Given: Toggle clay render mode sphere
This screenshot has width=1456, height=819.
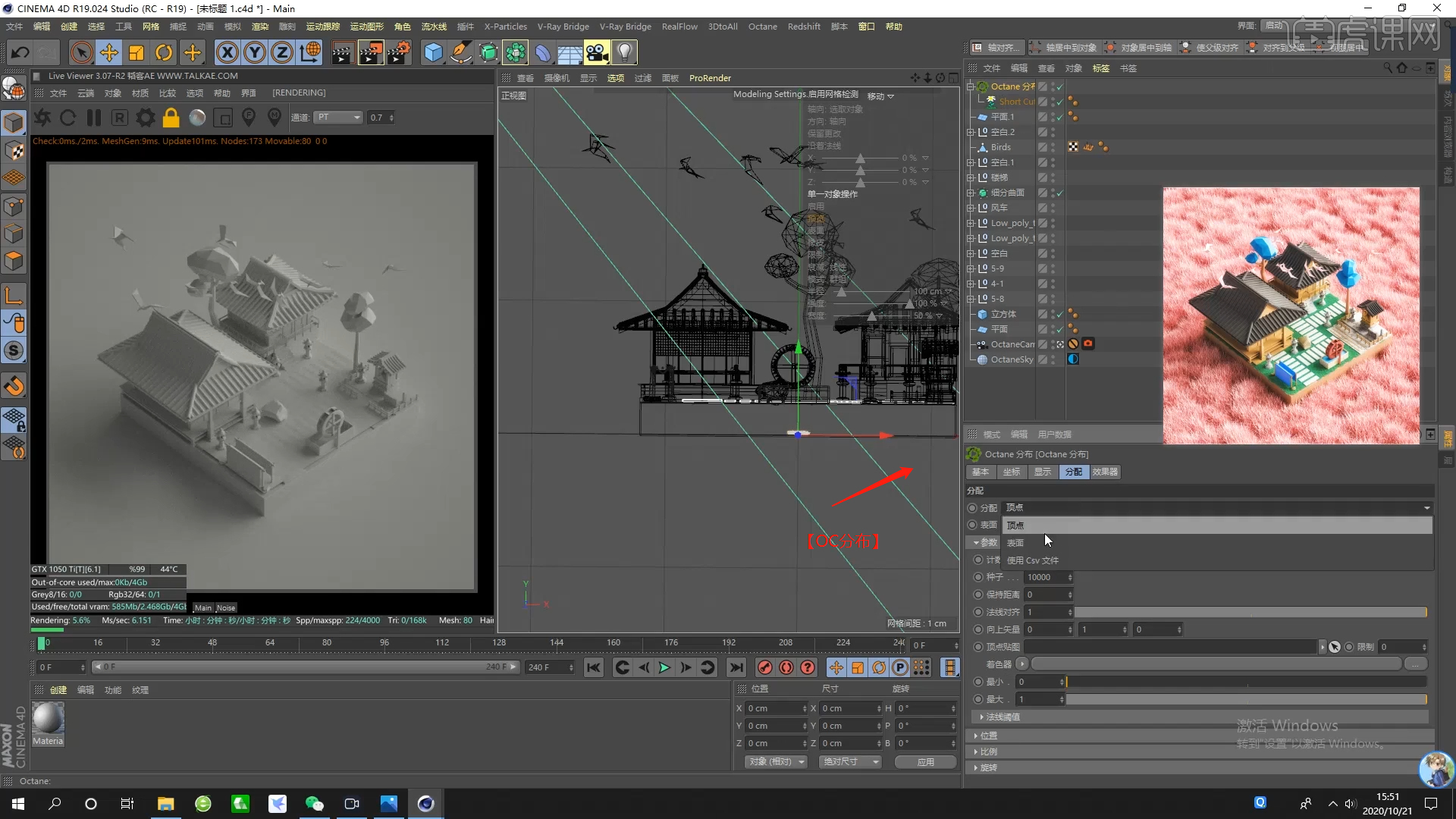Looking at the screenshot, I should 197,118.
